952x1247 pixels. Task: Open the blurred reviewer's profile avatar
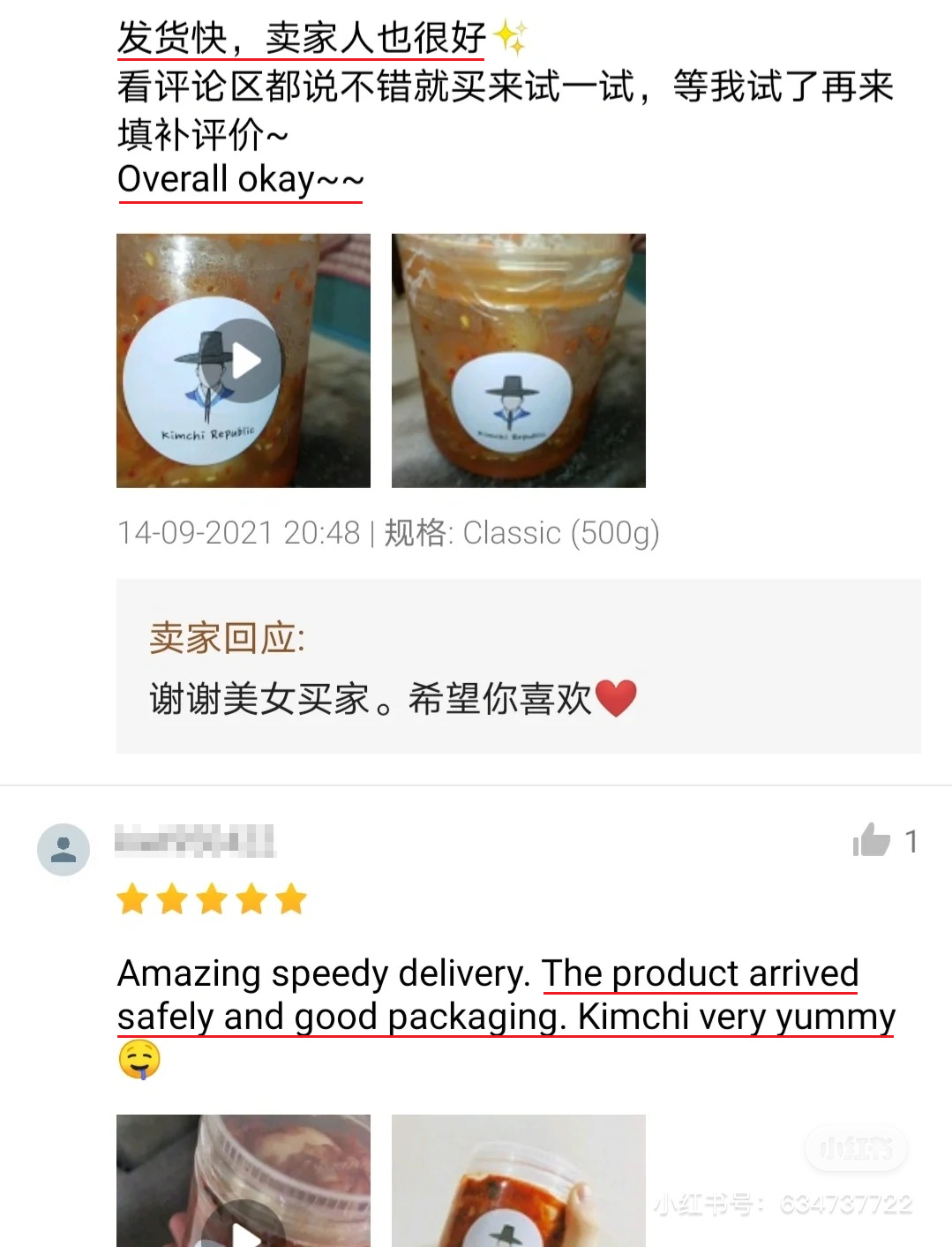64,850
